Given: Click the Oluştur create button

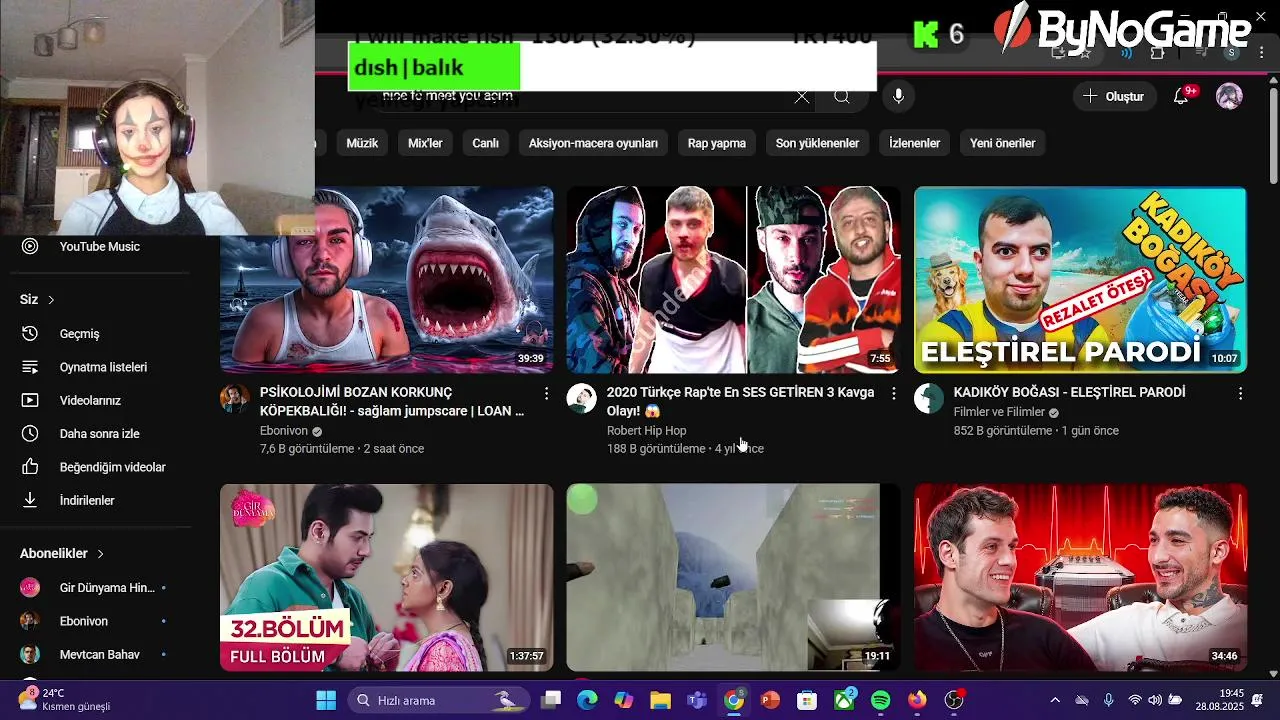Looking at the screenshot, I should pos(1114,96).
